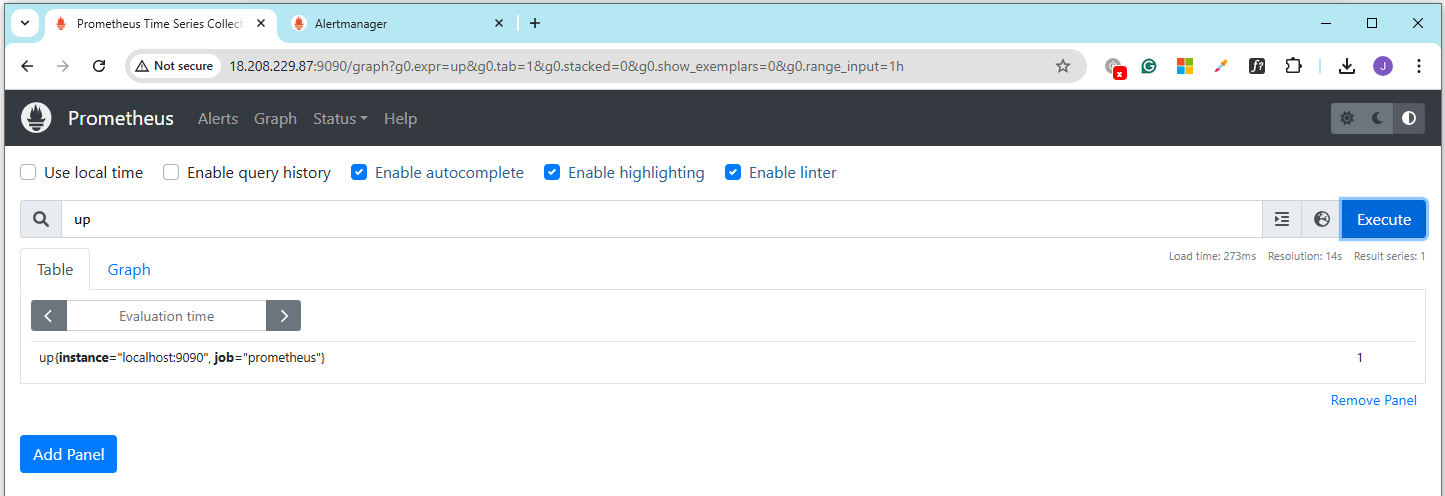Viewport: 1445px width, 496px height.
Task: Go to previous evaluation time
Action: pos(49,316)
